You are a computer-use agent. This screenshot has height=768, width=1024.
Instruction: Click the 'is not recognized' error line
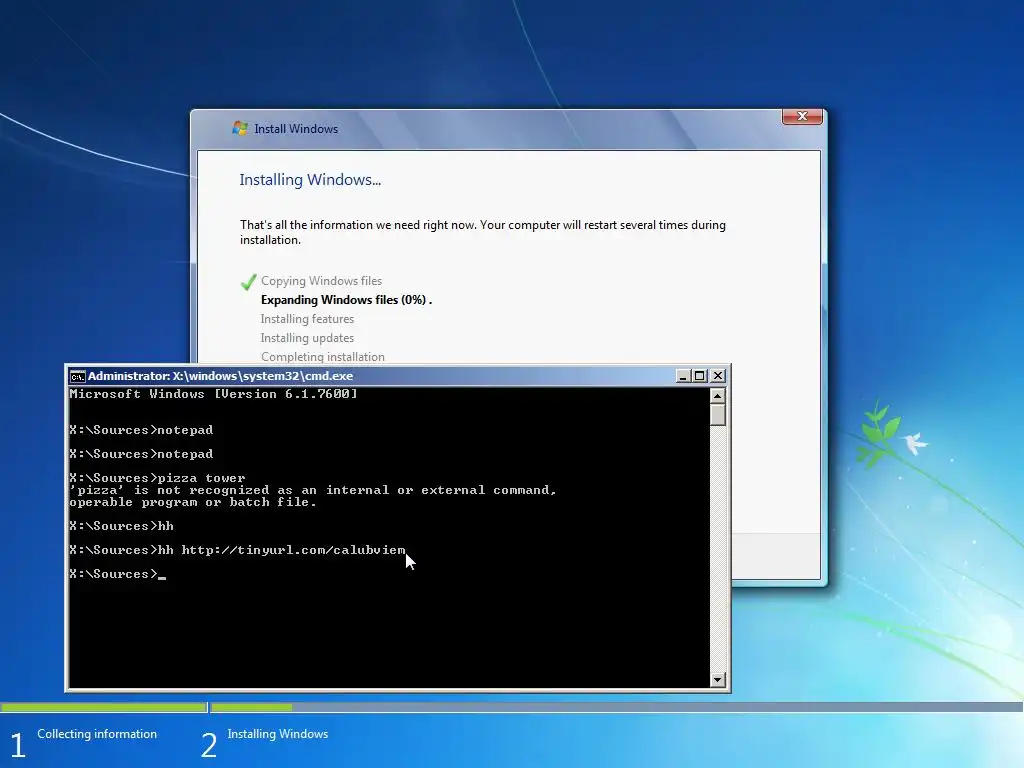point(313,490)
